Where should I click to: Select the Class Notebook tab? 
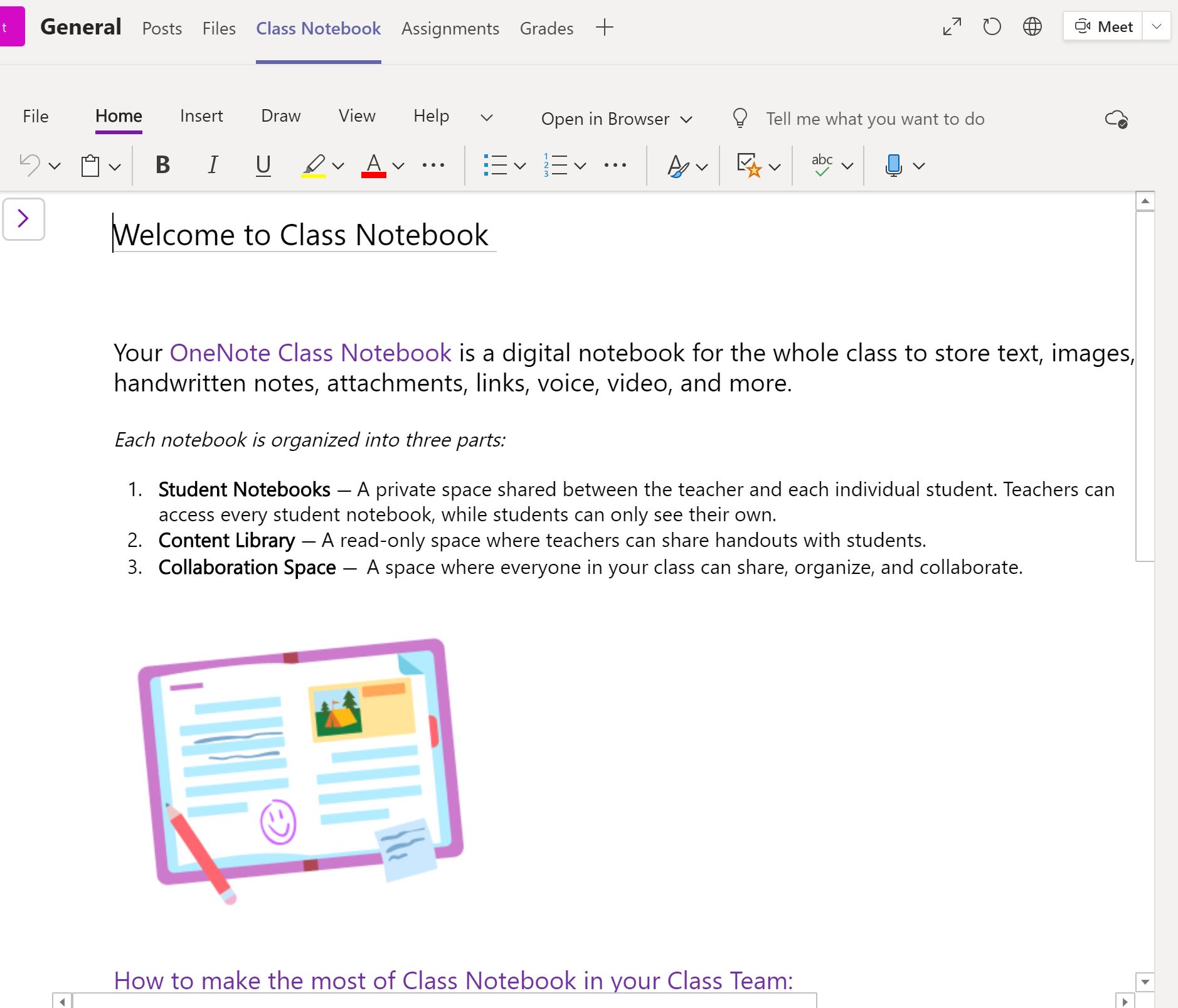[x=319, y=28]
